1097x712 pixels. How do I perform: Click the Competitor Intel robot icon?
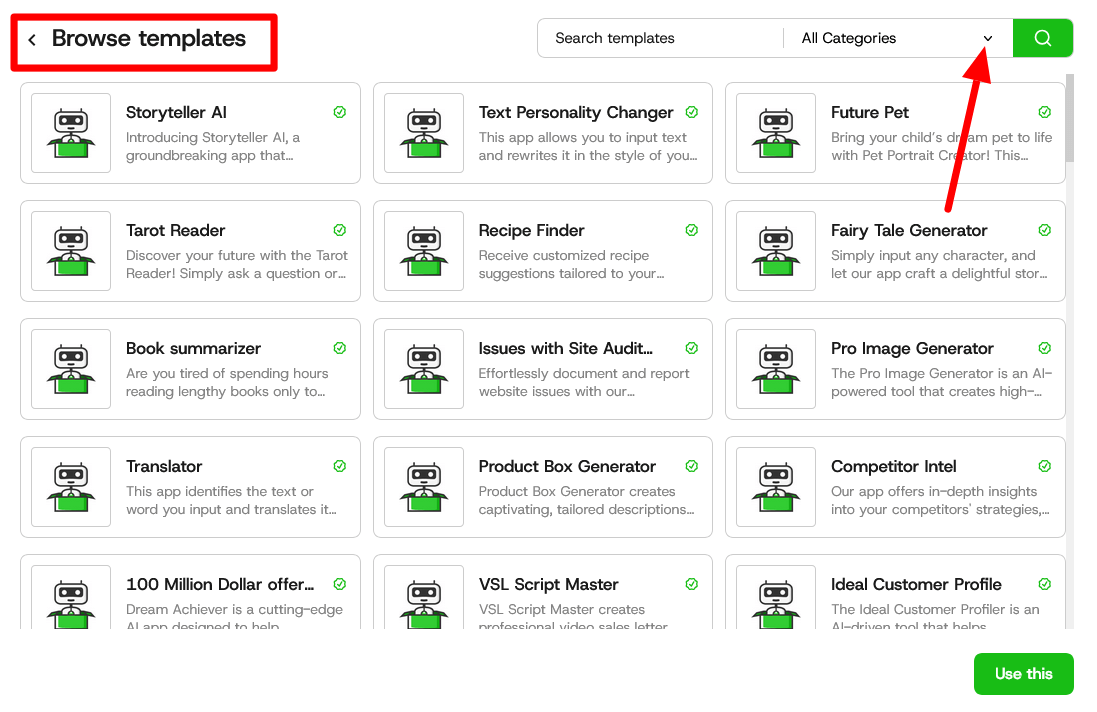click(776, 487)
